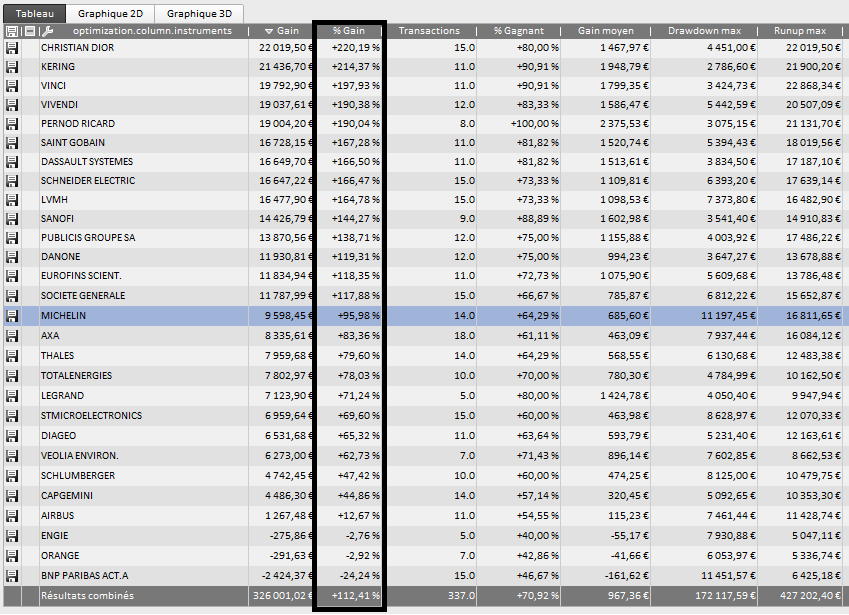Open wrench settings icon in header
The image size is (849, 615).
48,31
